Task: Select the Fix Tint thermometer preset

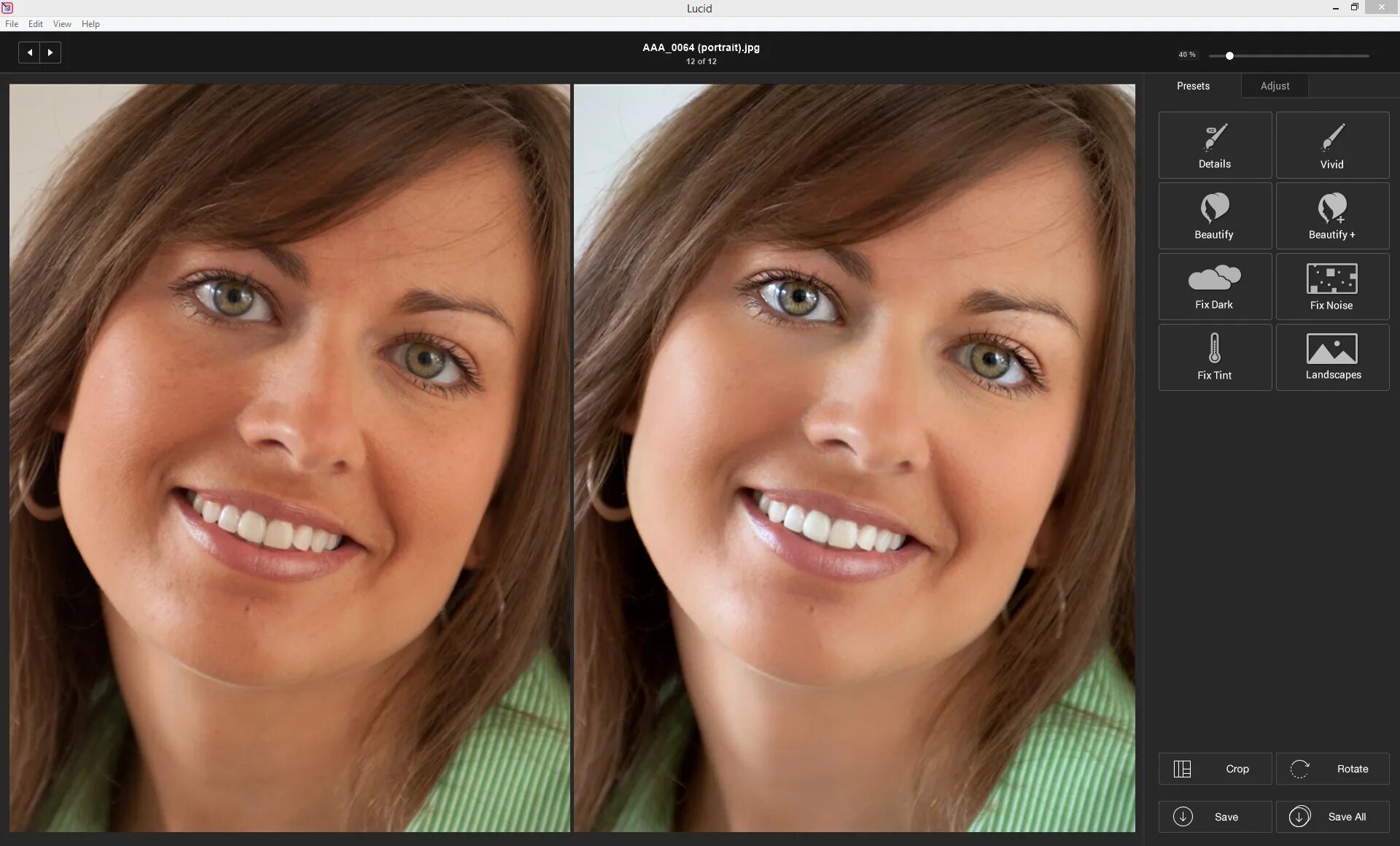Action: [1215, 357]
